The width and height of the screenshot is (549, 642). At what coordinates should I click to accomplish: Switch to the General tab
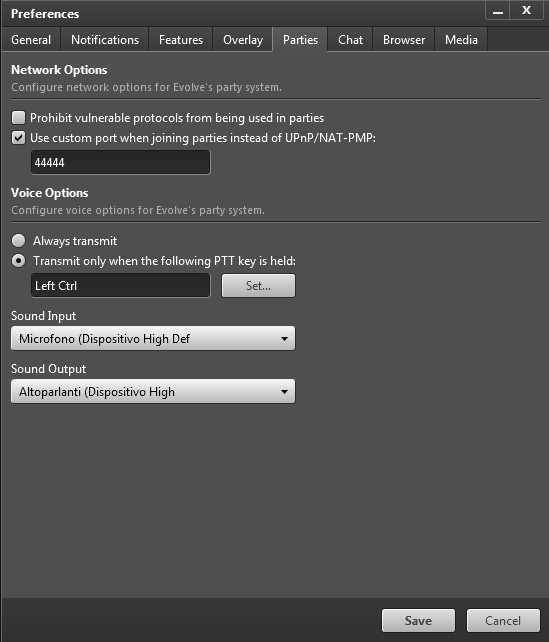(x=31, y=40)
